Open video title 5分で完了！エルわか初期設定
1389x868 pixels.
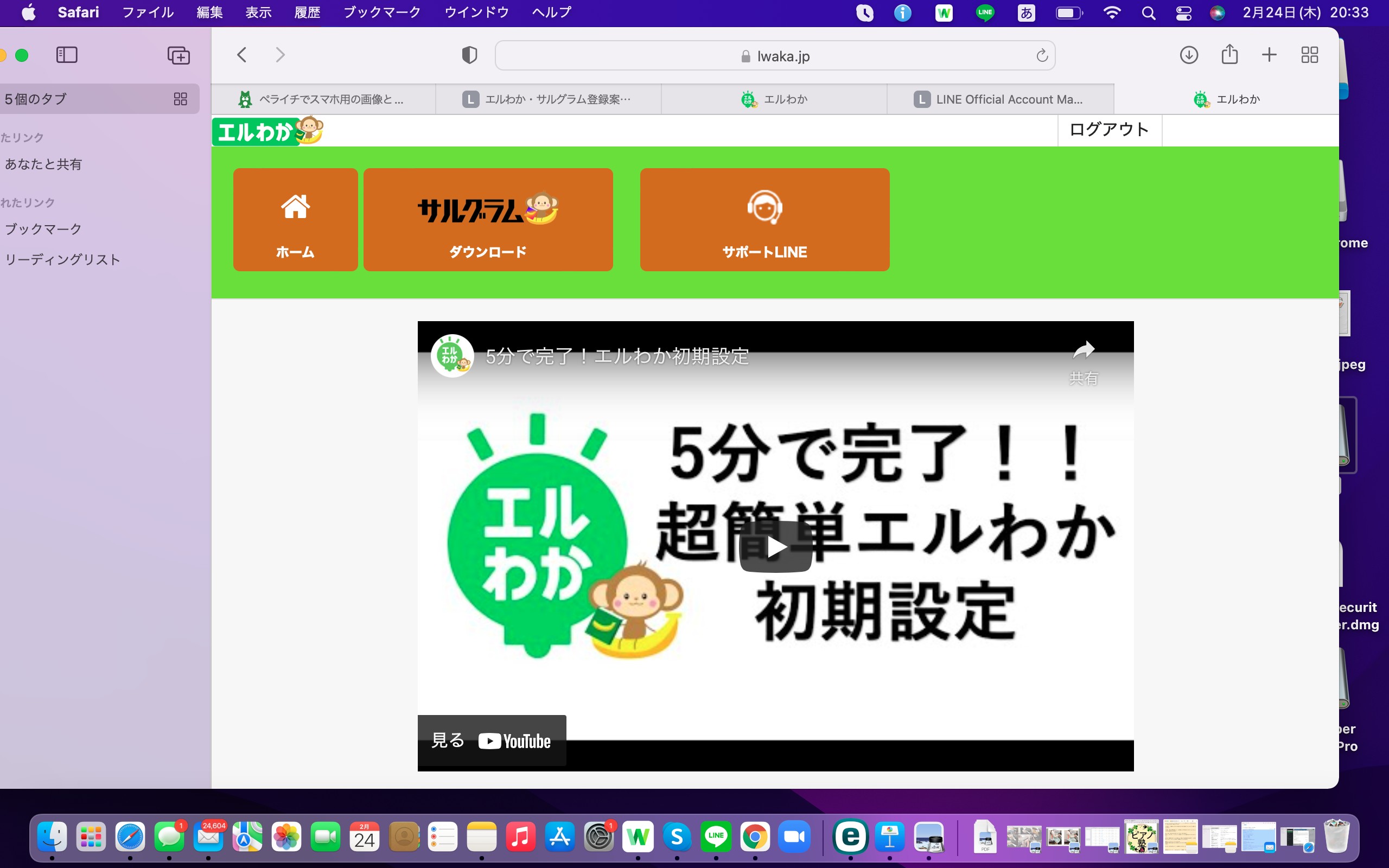pos(617,356)
